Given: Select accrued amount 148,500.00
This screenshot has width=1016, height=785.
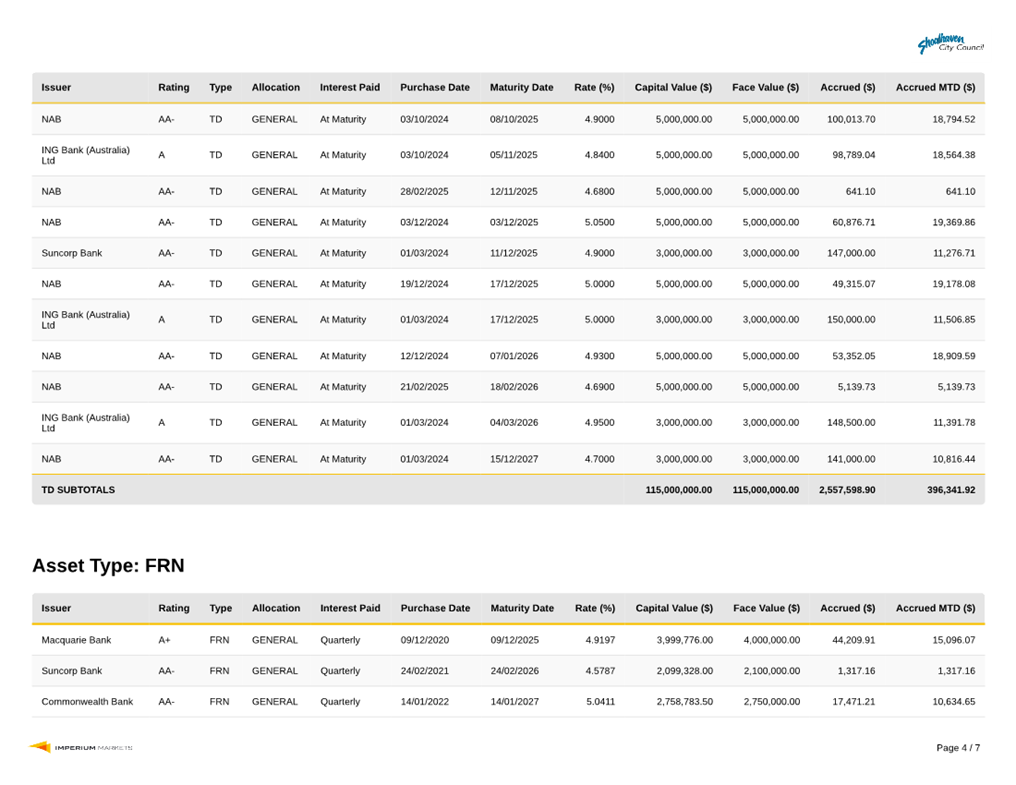Looking at the screenshot, I should click(x=851, y=423).
